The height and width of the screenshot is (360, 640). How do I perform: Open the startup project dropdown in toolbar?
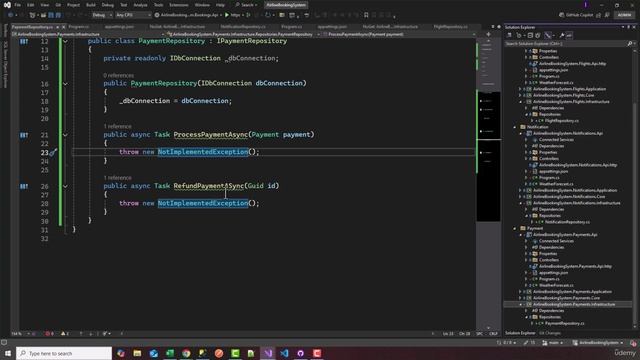(189, 15)
